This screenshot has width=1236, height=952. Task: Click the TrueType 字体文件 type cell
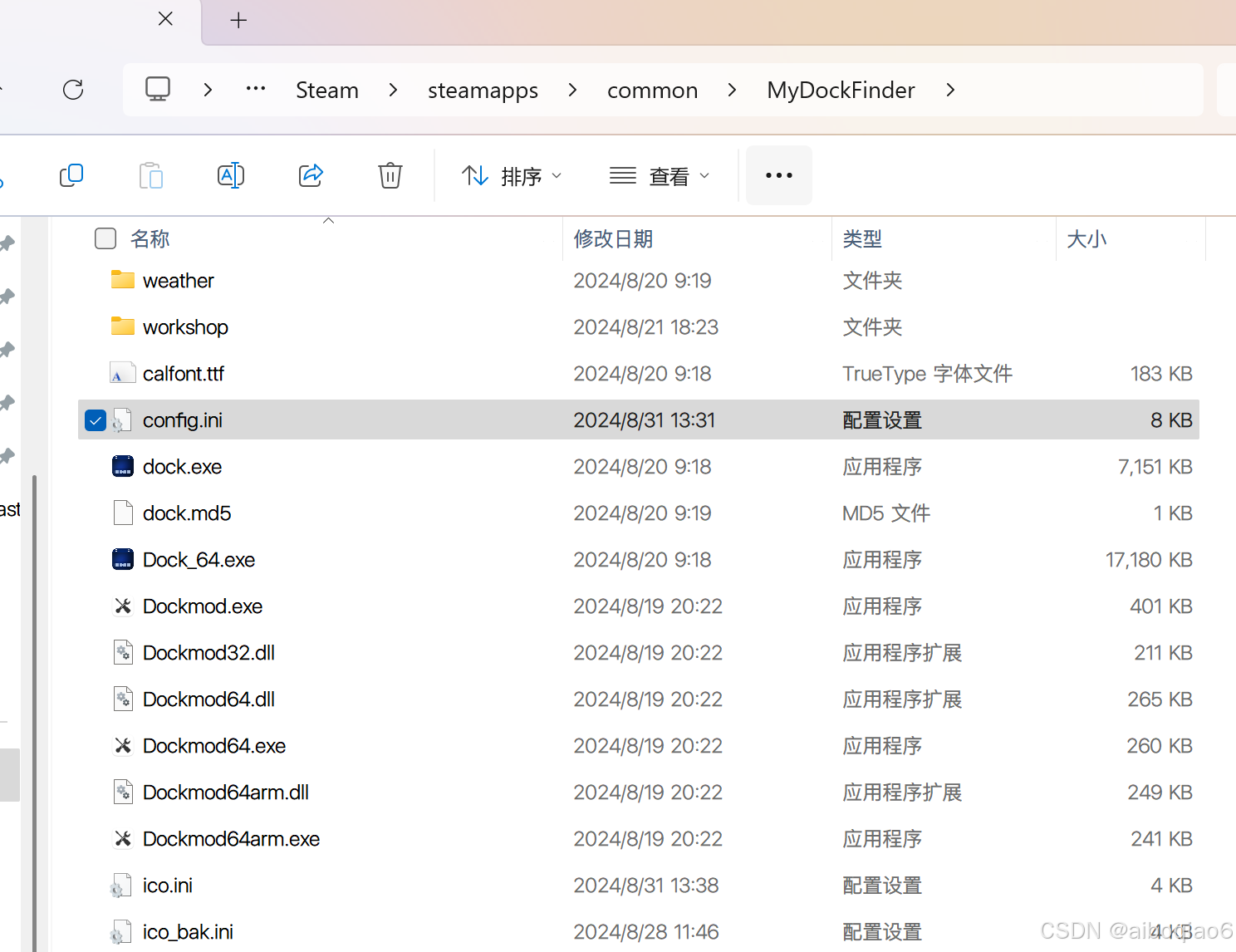pyautogui.click(x=927, y=374)
